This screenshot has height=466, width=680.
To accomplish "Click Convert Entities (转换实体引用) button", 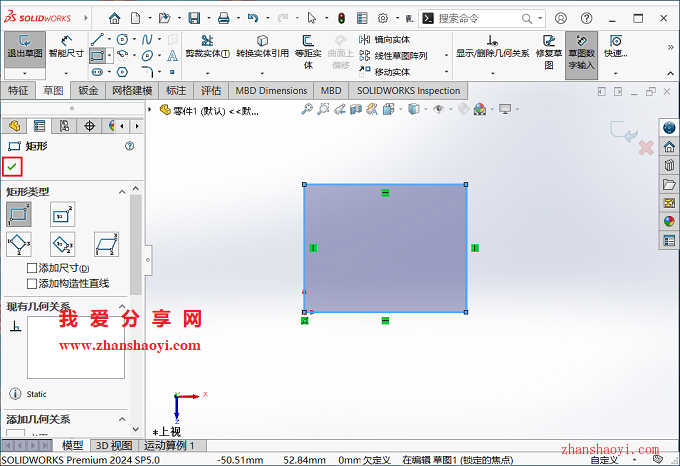I will click(262, 48).
